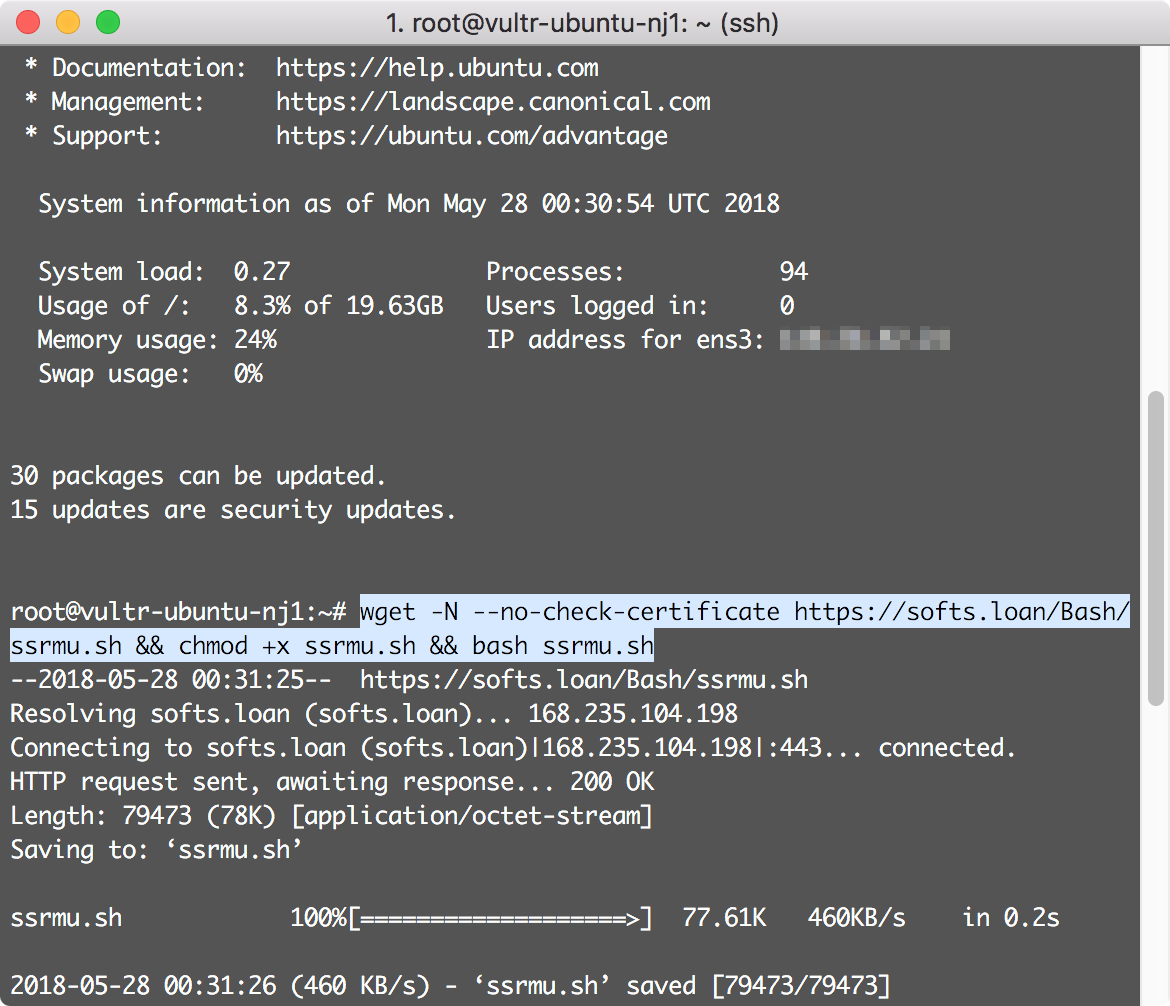Click the terminal vertical scrollbar thumb

point(1156,548)
